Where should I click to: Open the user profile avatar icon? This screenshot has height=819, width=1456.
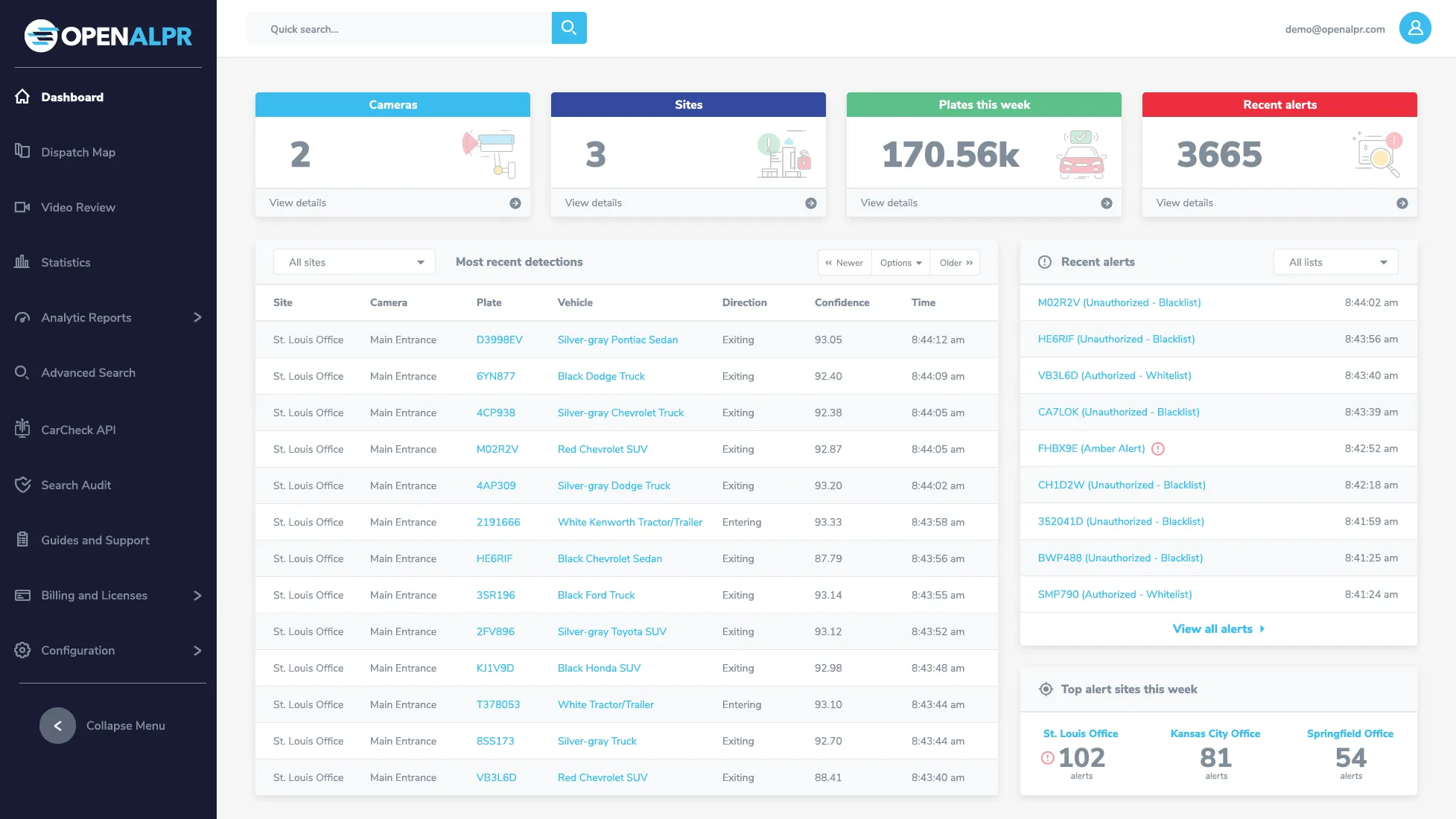tap(1414, 28)
